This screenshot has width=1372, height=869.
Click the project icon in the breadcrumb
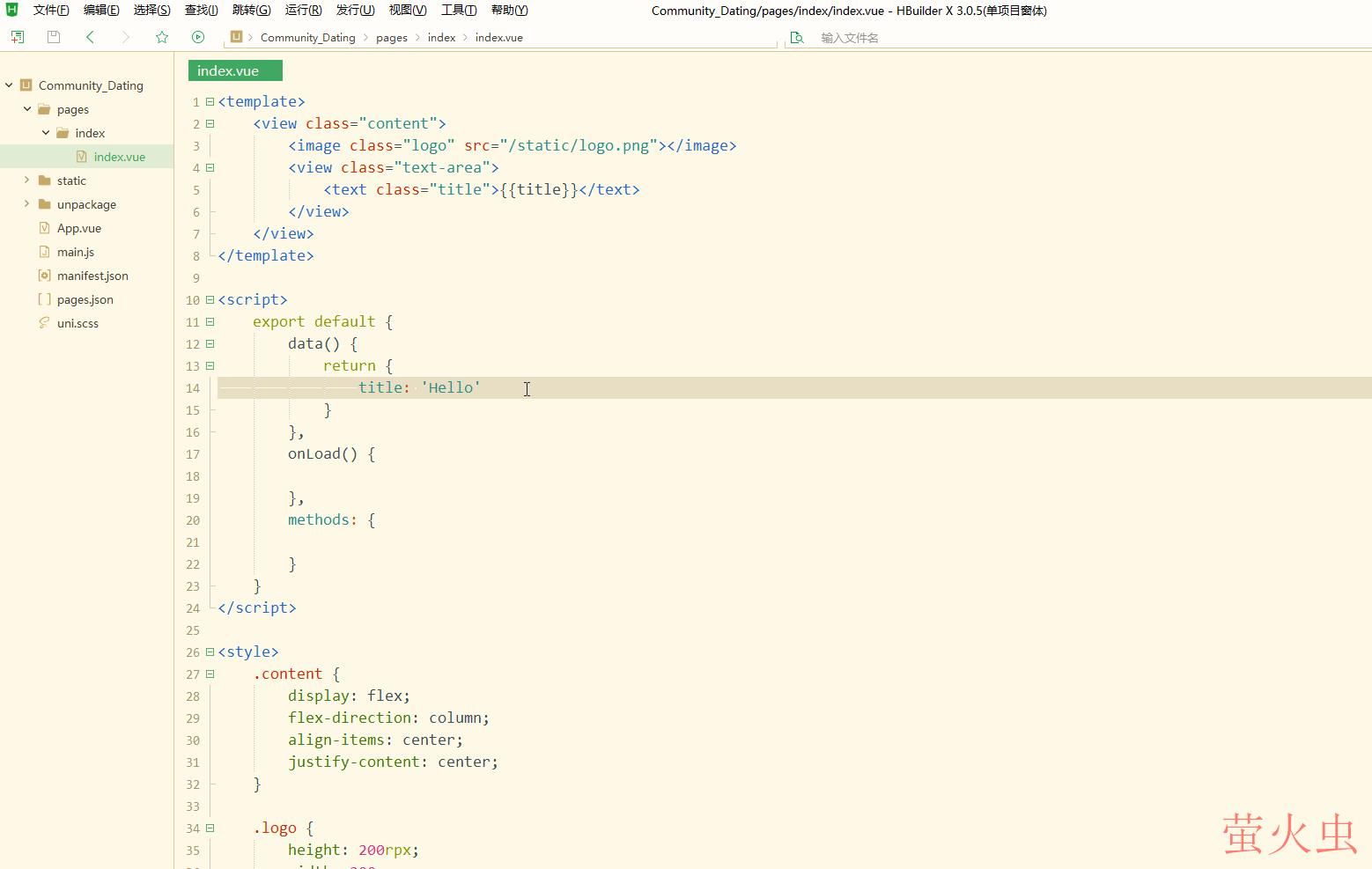coord(236,37)
